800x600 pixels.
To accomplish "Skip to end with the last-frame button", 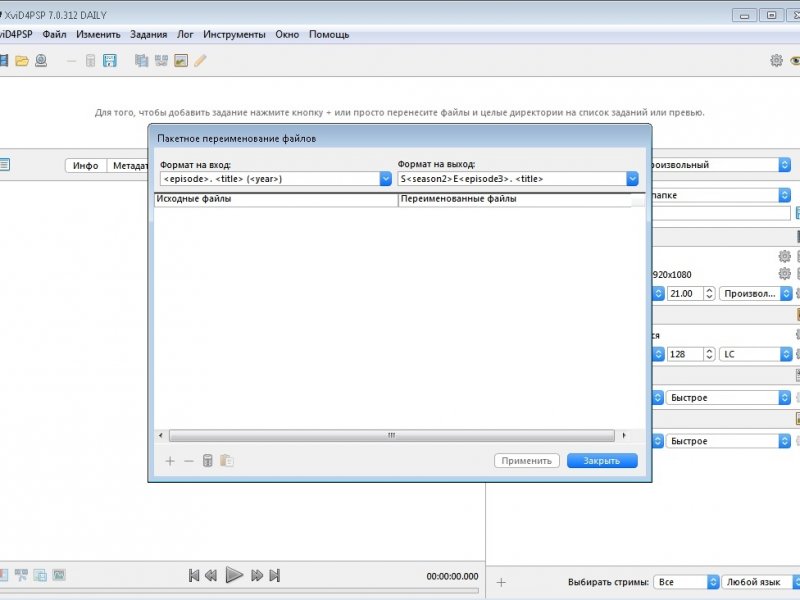I will (x=274, y=576).
